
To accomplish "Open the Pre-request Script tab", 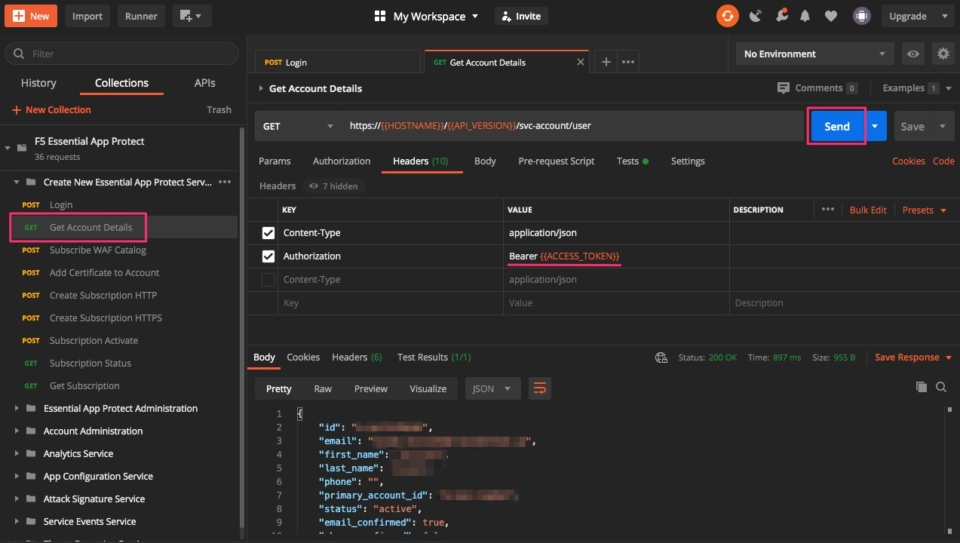I will [x=556, y=161].
